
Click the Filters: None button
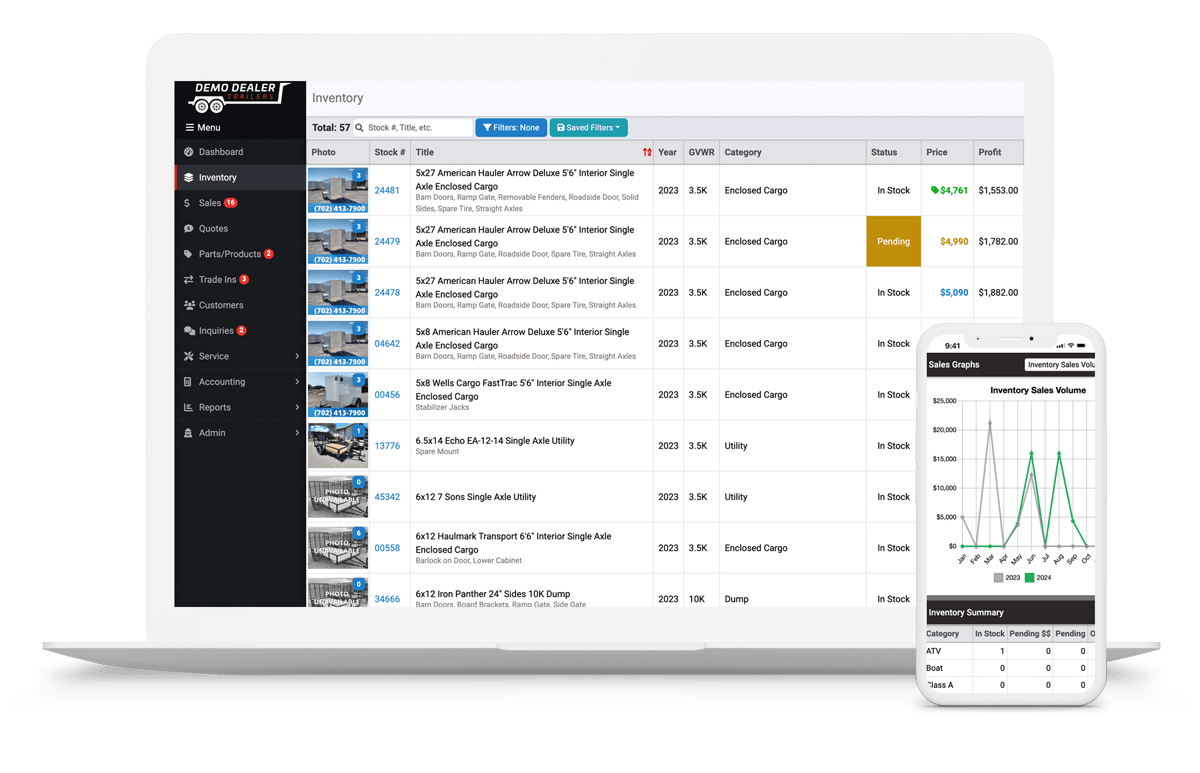[x=510, y=128]
